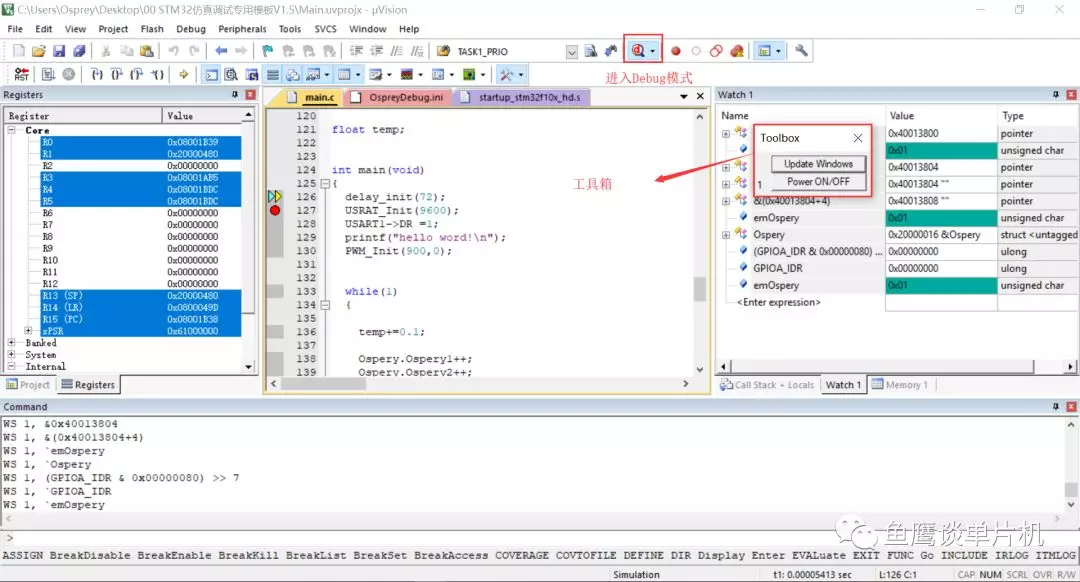Viewport: 1080px width, 582px height.
Task: Toggle auto-hide pin on Command panel
Action: pos(1055,407)
